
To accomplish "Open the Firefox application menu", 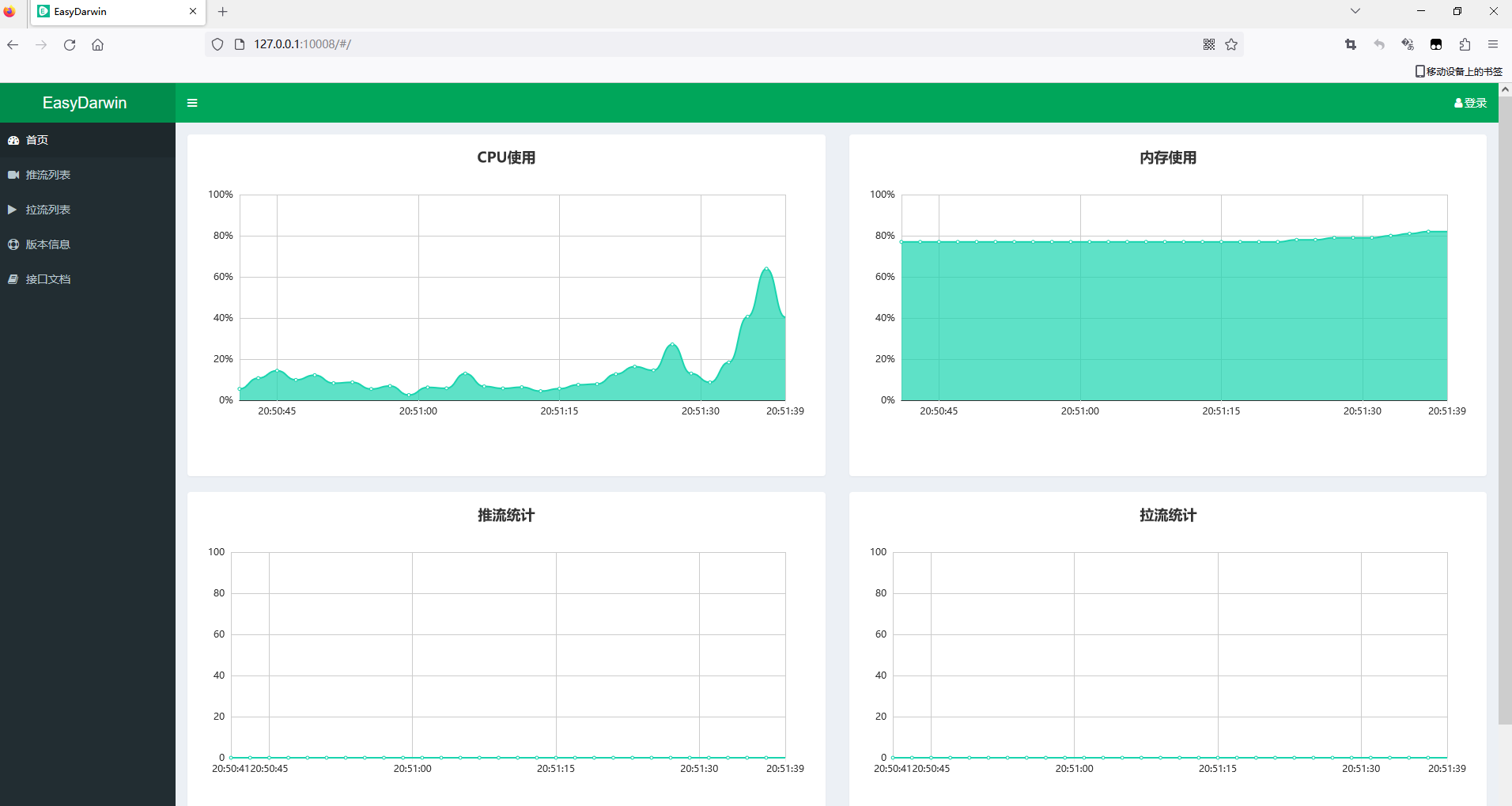I will pyautogui.click(x=1493, y=44).
